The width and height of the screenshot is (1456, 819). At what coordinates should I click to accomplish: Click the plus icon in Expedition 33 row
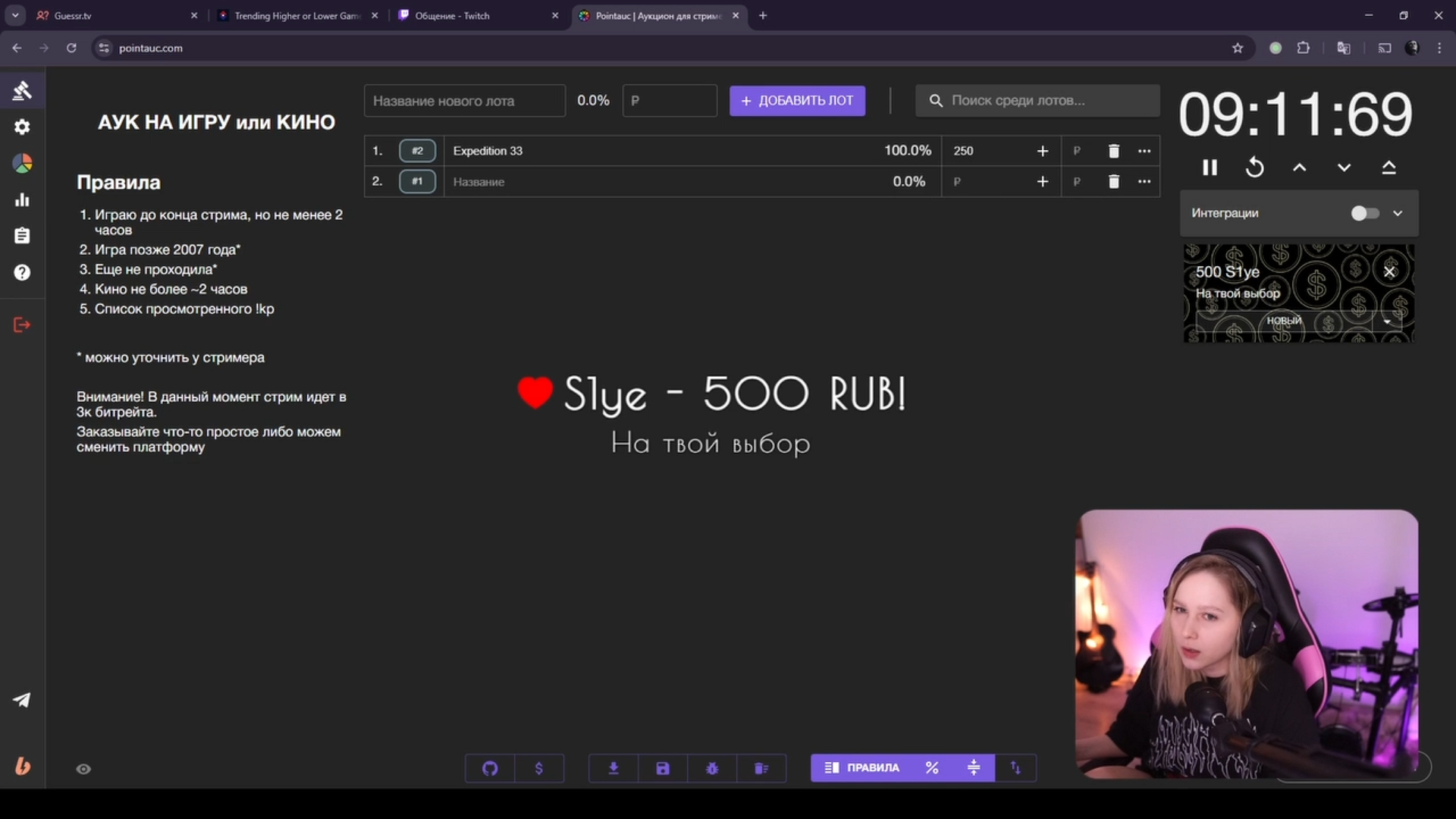point(1043,151)
